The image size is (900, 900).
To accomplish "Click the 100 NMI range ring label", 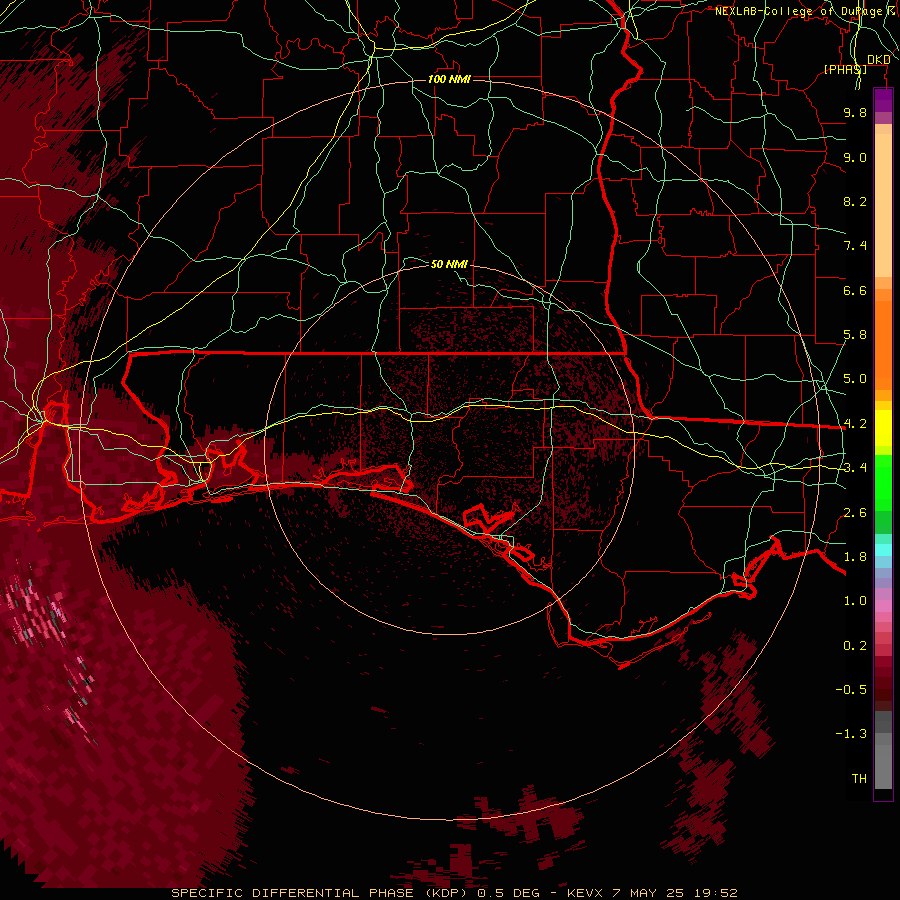I will click(449, 79).
